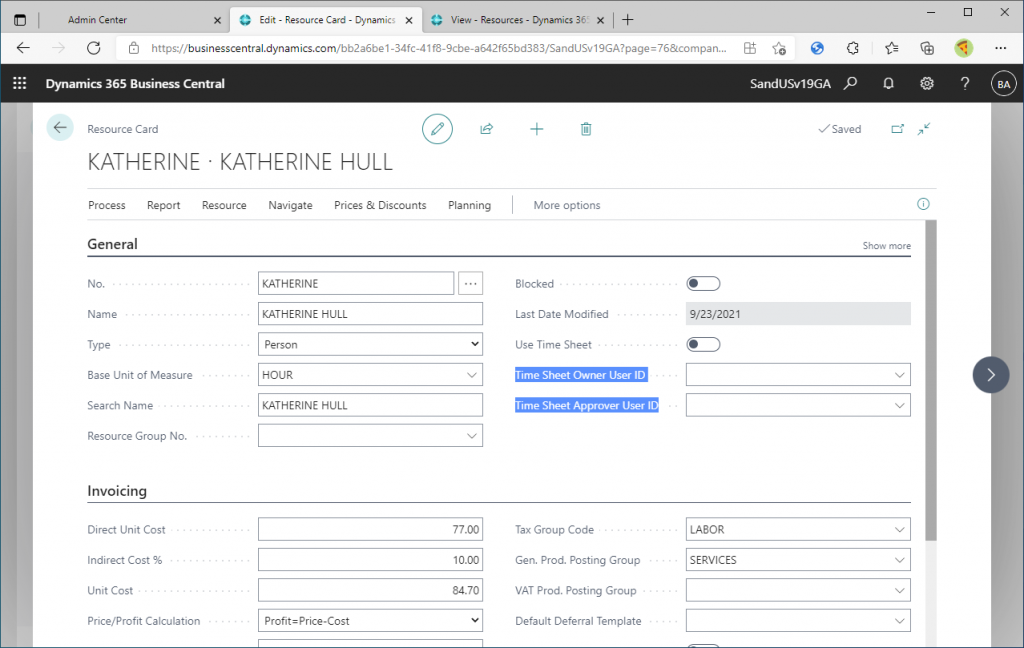Open the app launcher waffle icon
This screenshot has height=648, width=1024.
point(20,84)
